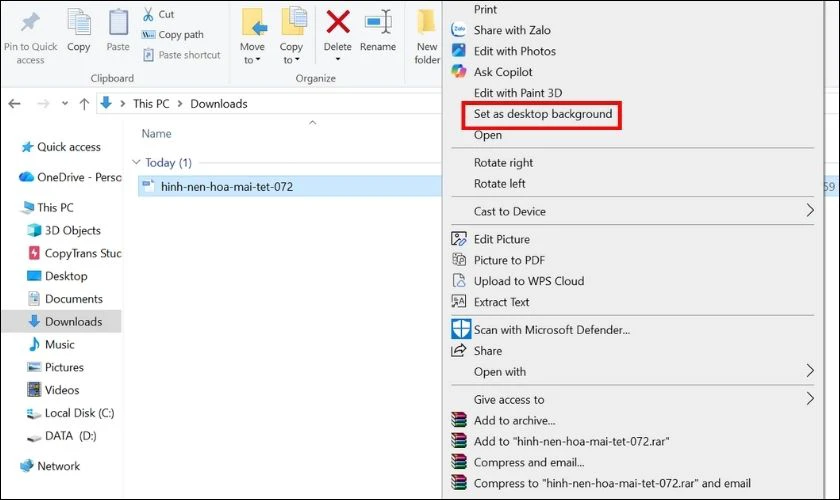The width and height of the screenshot is (840, 500).
Task: Open the Copy to dropdown
Action: (x=291, y=60)
